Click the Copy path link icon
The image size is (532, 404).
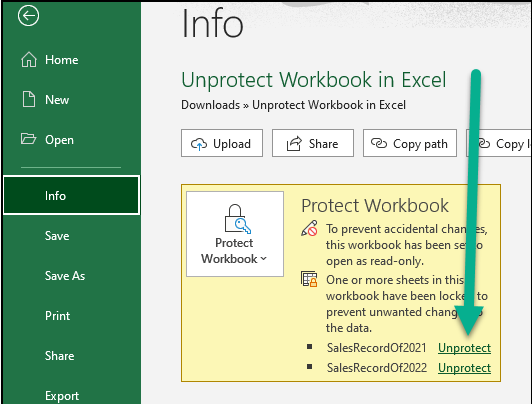click(379, 143)
